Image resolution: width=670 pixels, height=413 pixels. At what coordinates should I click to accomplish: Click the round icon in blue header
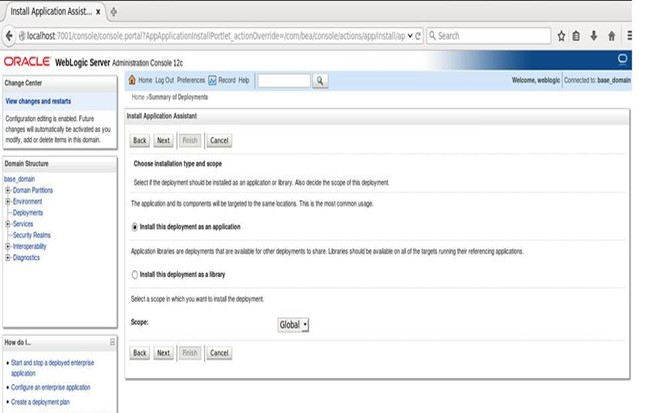pos(622,58)
